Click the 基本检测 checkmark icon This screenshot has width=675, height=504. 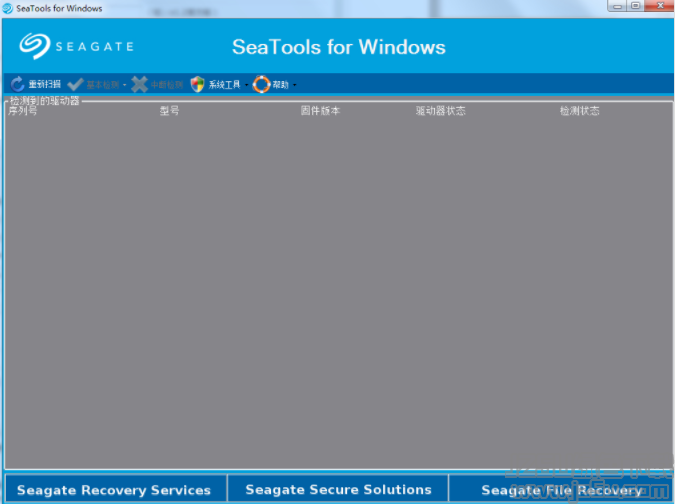click(x=75, y=84)
